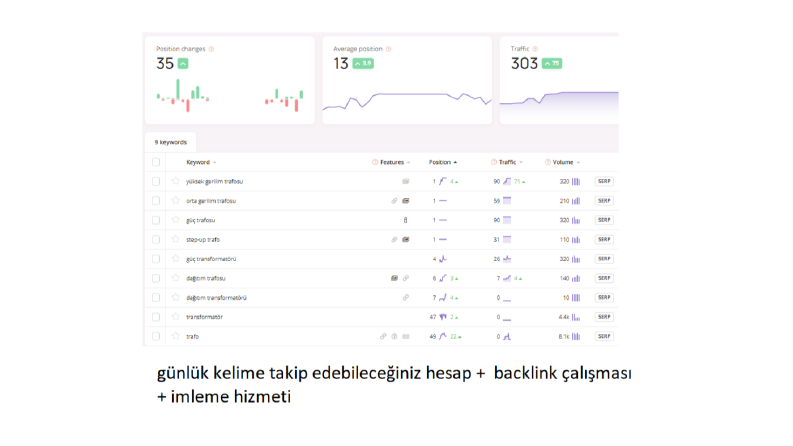Click Features column help icon
This screenshot has width=793, height=446.
(375, 162)
